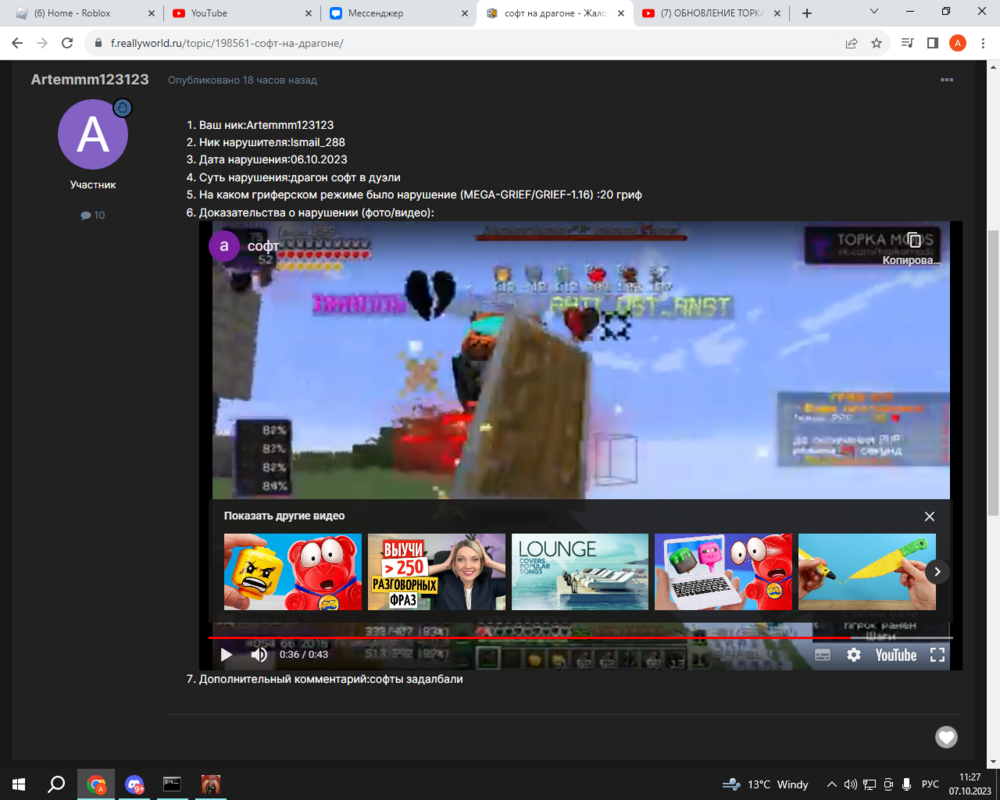Viewport: 1000px width, 800px height.
Task: Switch the РУС input language
Action: [930, 784]
